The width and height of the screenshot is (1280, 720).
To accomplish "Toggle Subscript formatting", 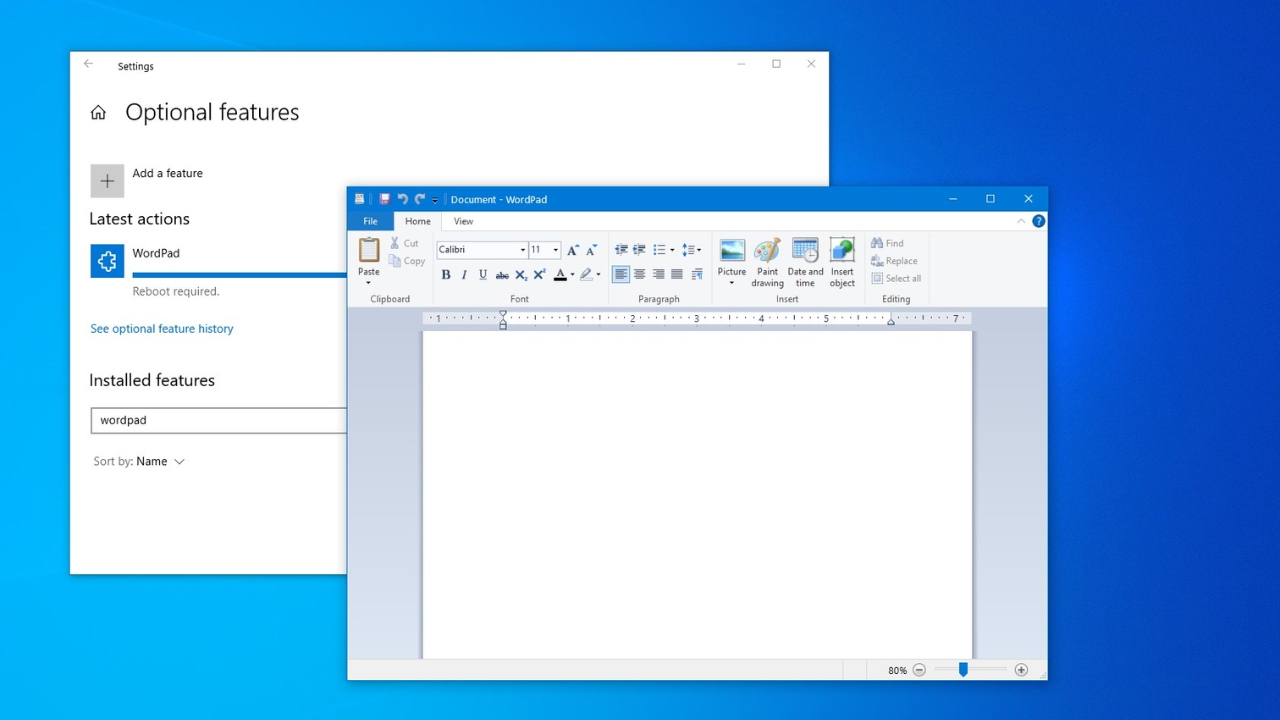I will (x=521, y=275).
